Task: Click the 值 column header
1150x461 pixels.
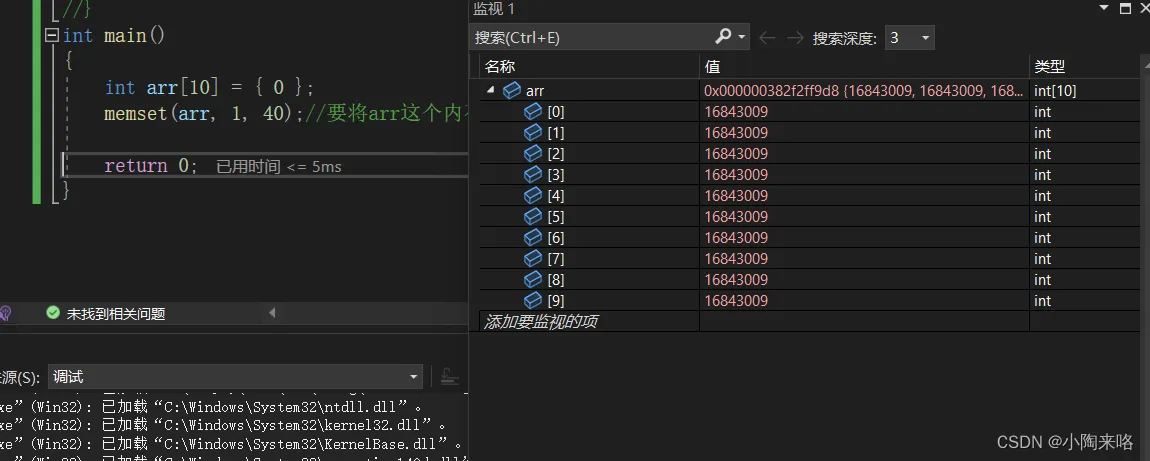Action: click(x=712, y=67)
